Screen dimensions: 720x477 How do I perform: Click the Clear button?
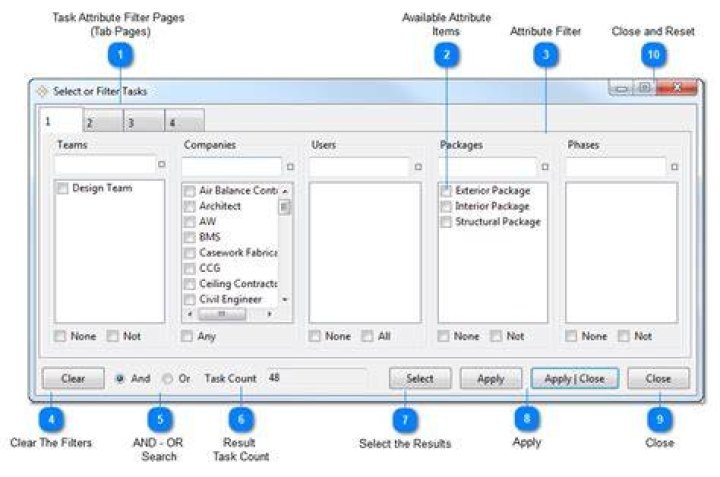coord(73,378)
